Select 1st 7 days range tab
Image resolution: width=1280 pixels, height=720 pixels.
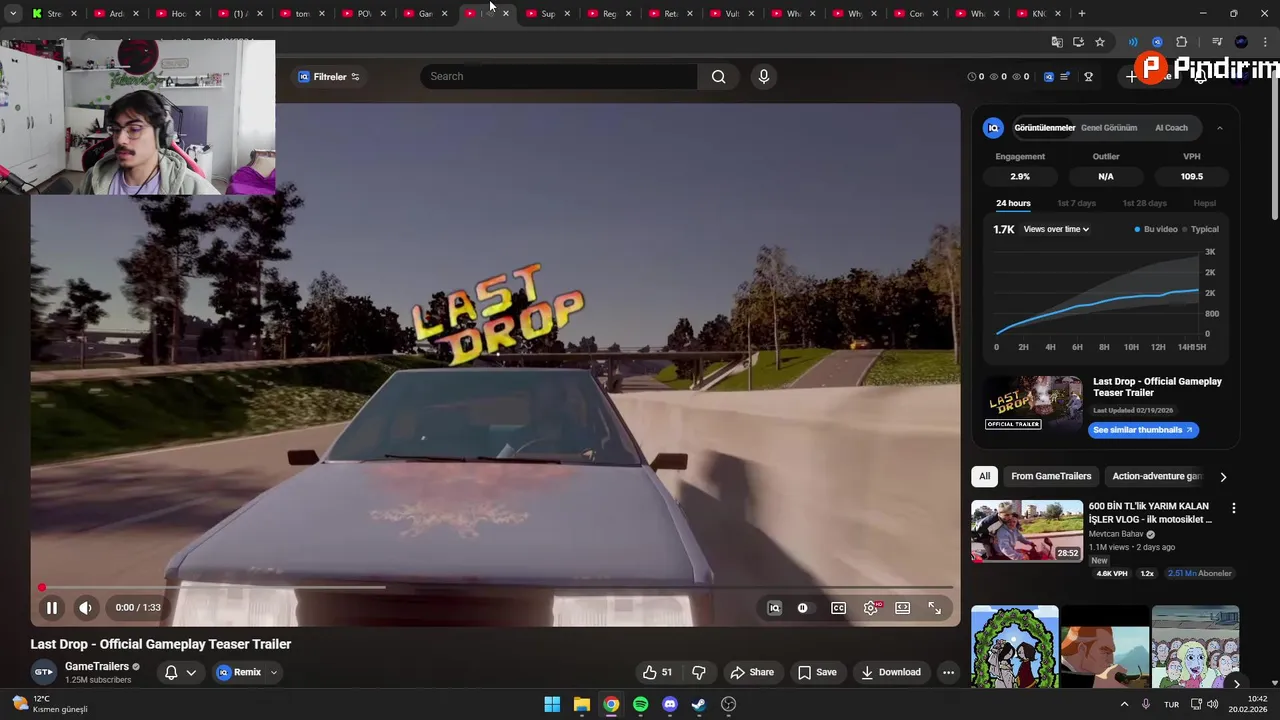click(x=1077, y=203)
